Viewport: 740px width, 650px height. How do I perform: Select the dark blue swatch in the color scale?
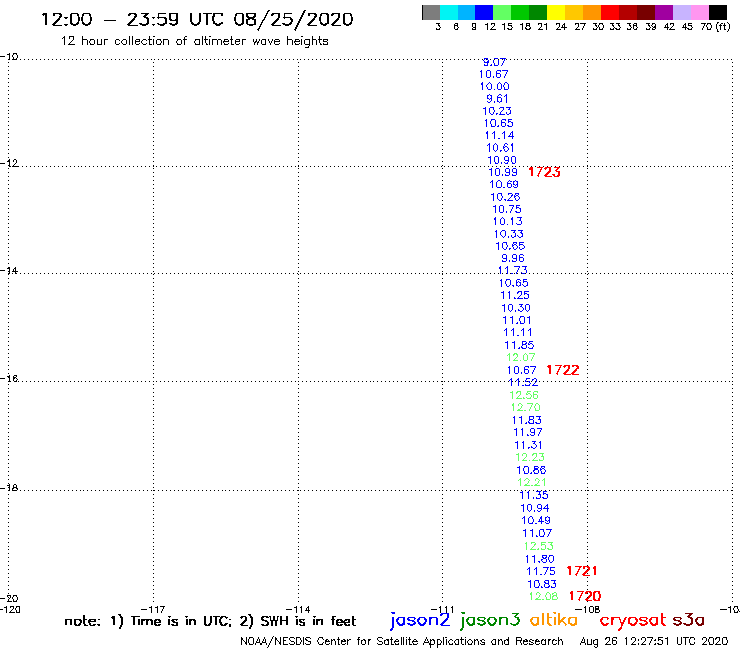point(484,13)
